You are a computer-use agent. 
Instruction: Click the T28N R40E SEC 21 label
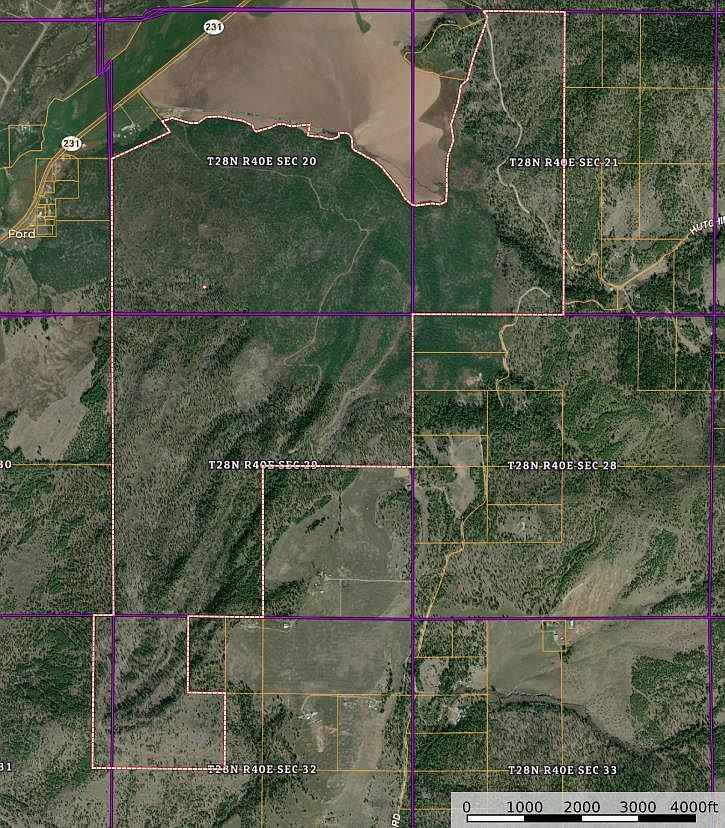coord(563,162)
